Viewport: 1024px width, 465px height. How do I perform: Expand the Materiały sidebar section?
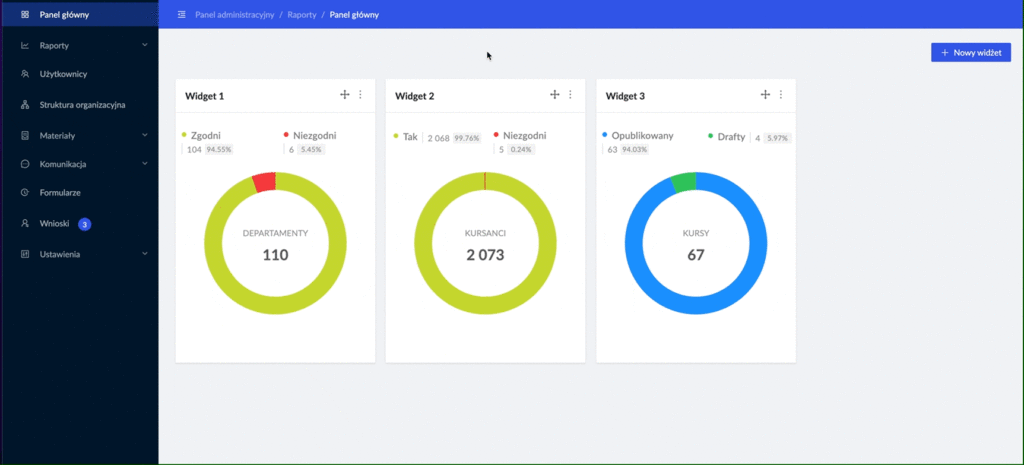144,135
